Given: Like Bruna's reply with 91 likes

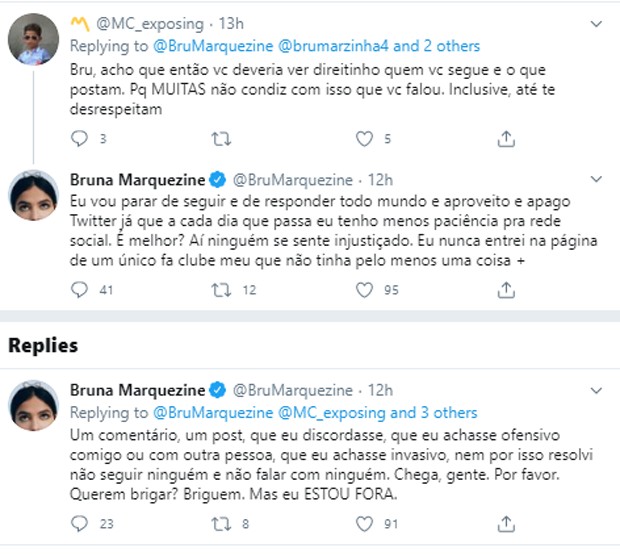Looking at the screenshot, I should tap(365, 522).
